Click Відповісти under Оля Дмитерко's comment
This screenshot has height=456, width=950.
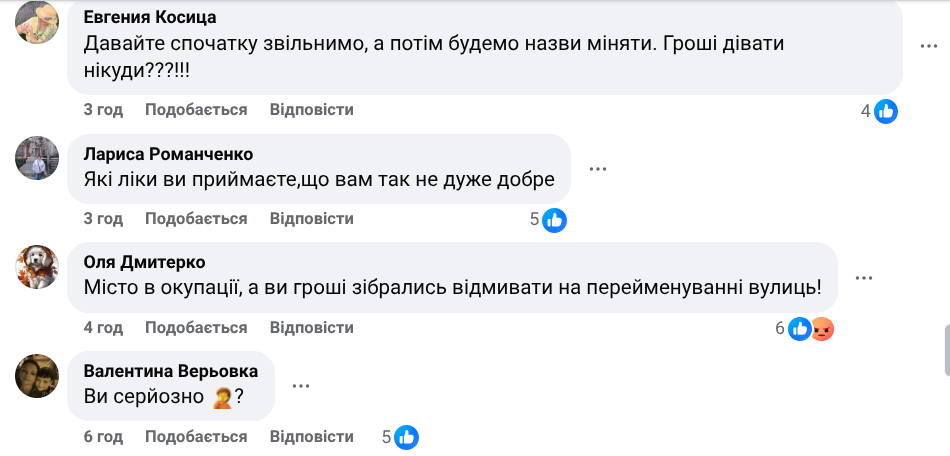(x=311, y=328)
